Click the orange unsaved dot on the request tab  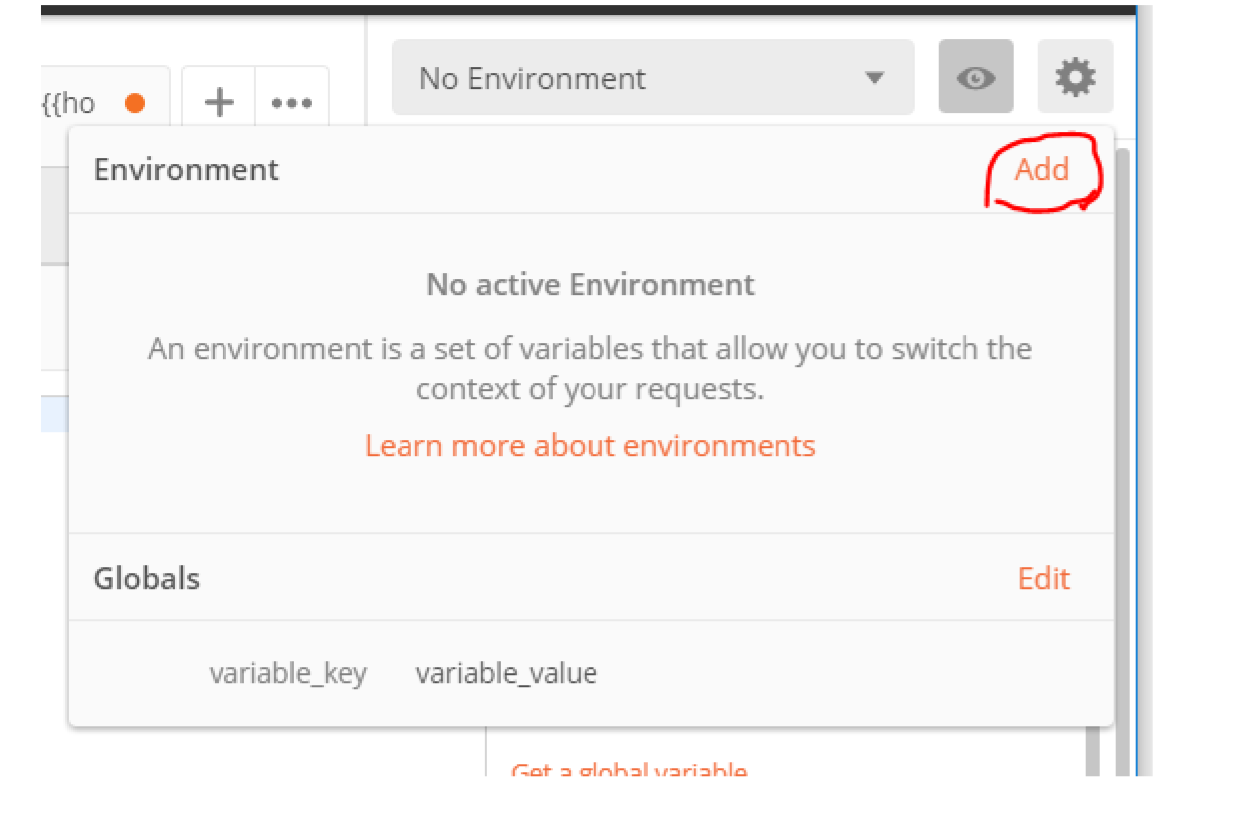pos(135,103)
